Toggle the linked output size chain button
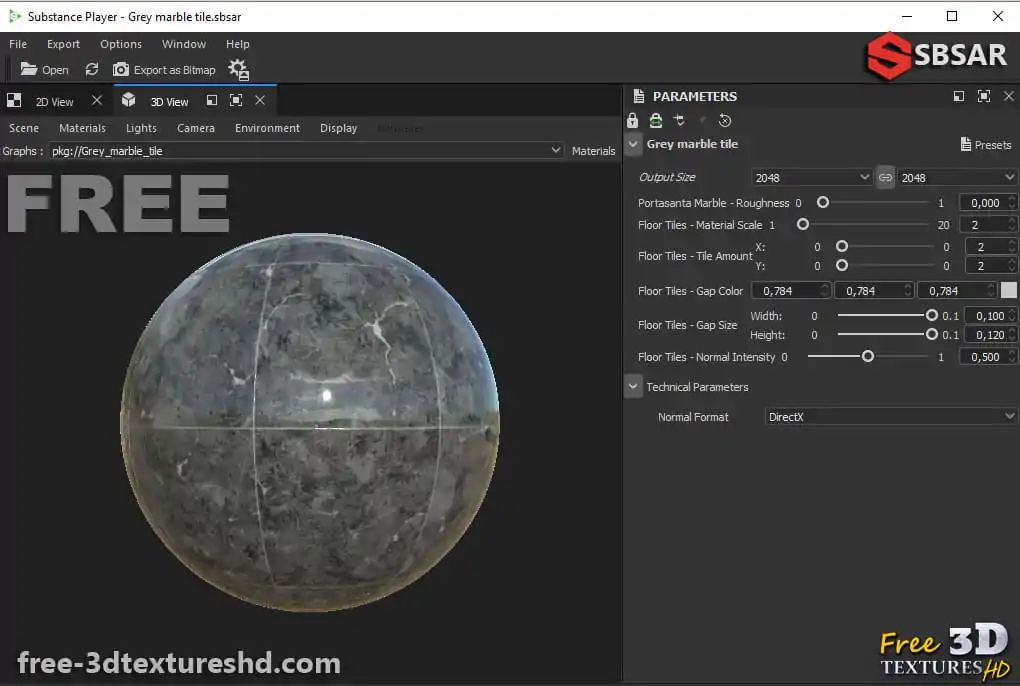 tap(884, 177)
